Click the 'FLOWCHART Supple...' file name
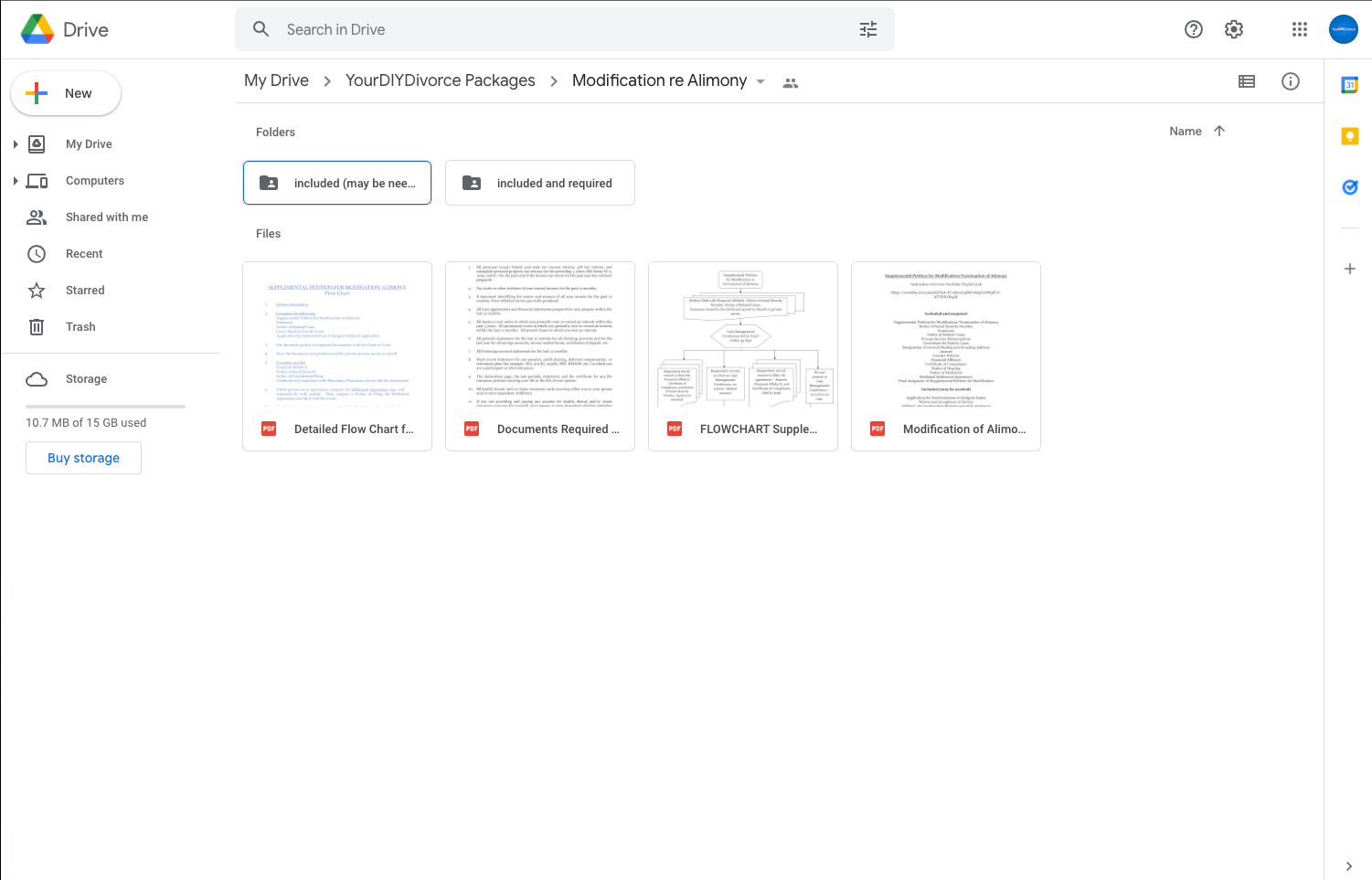1372x880 pixels. pyautogui.click(x=759, y=429)
